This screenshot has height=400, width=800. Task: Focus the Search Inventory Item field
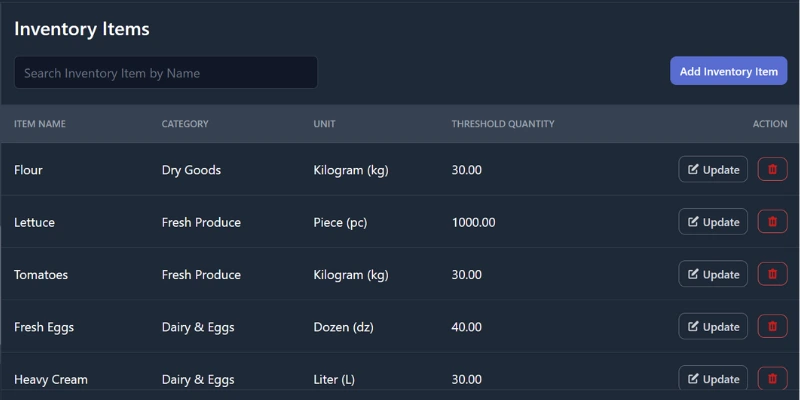[166, 73]
